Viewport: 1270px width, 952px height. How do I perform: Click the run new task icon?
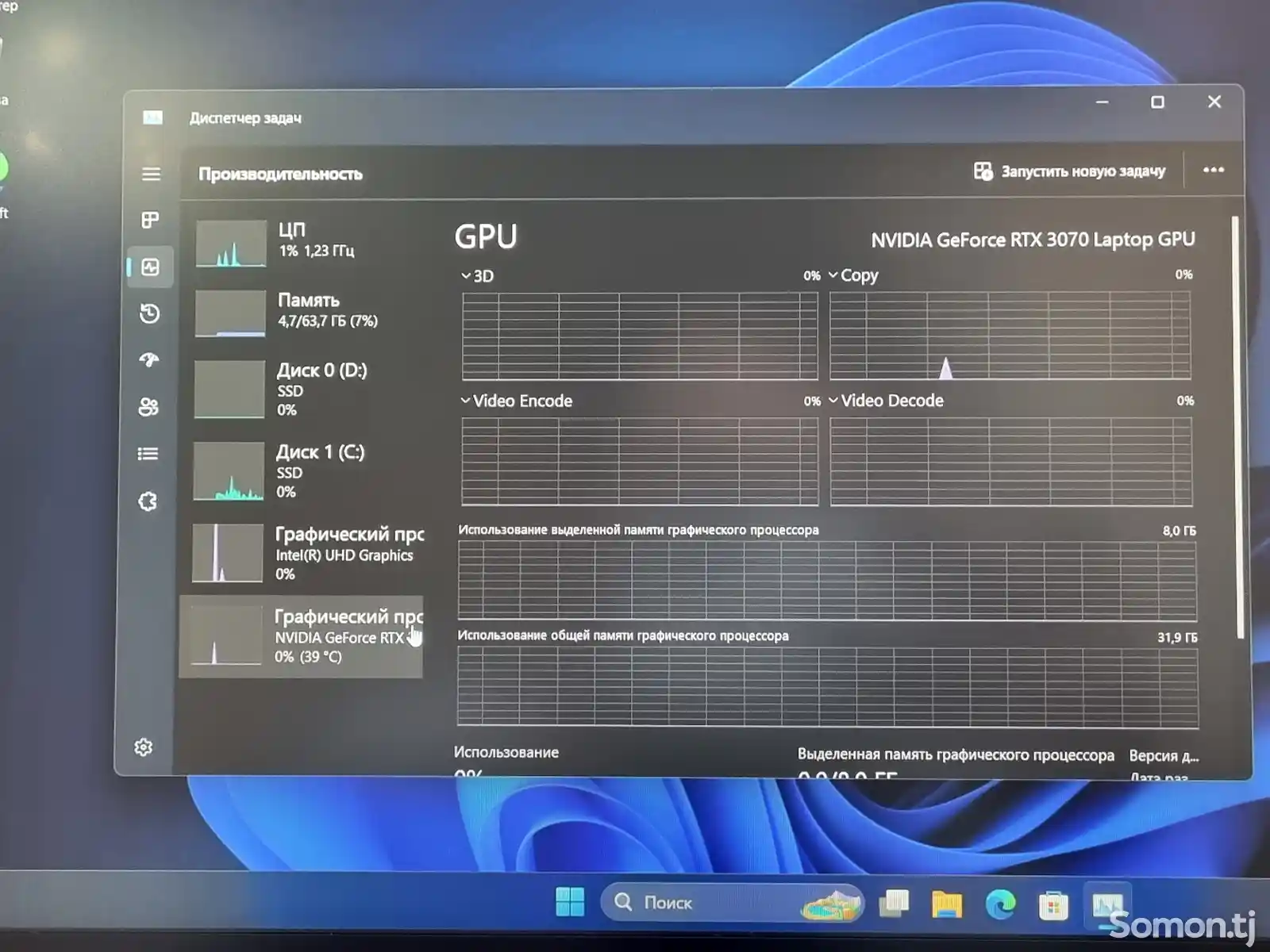pyautogui.click(x=983, y=171)
